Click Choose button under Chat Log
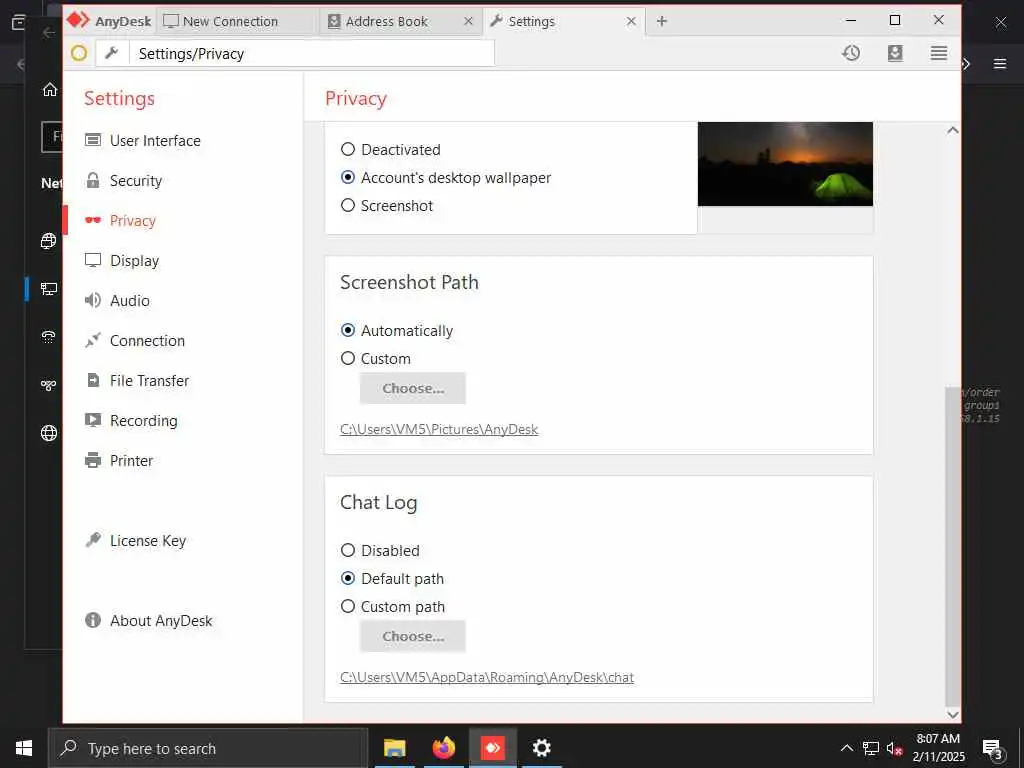 pyautogui.click(x=413, y=636)
